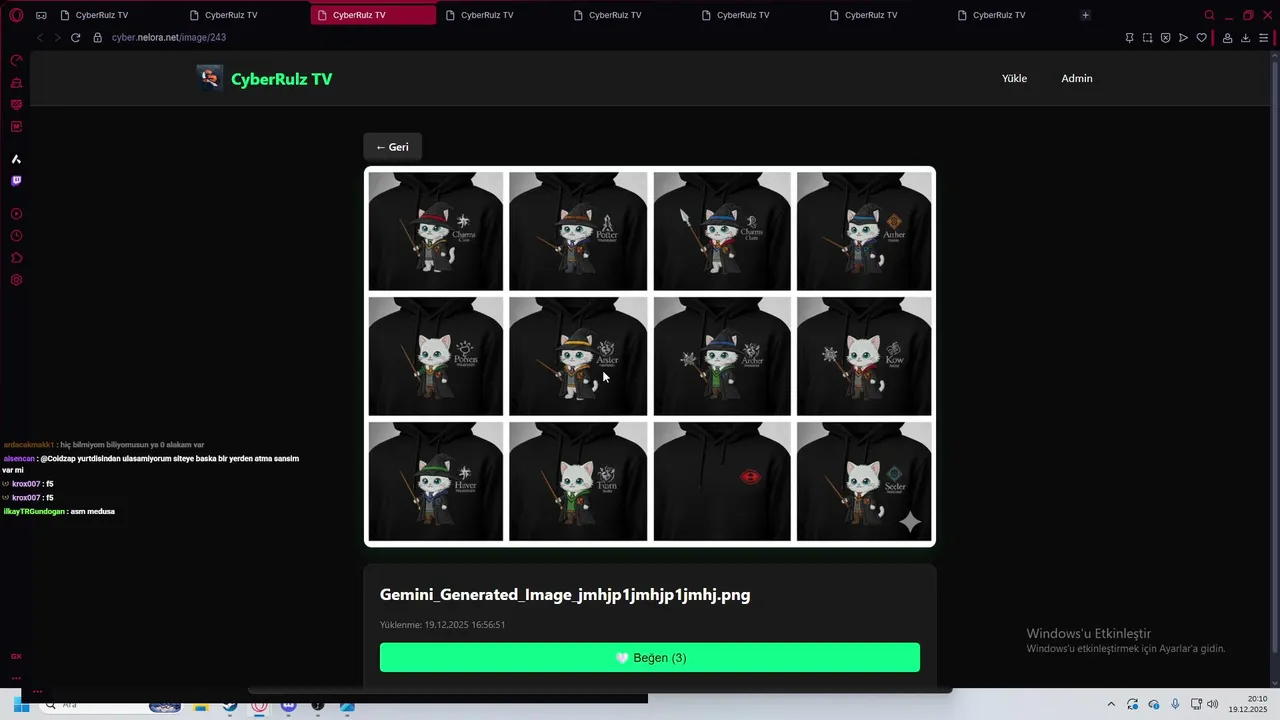
Task: Open the ad blocker shield icon
Action: click(1165, 38)
